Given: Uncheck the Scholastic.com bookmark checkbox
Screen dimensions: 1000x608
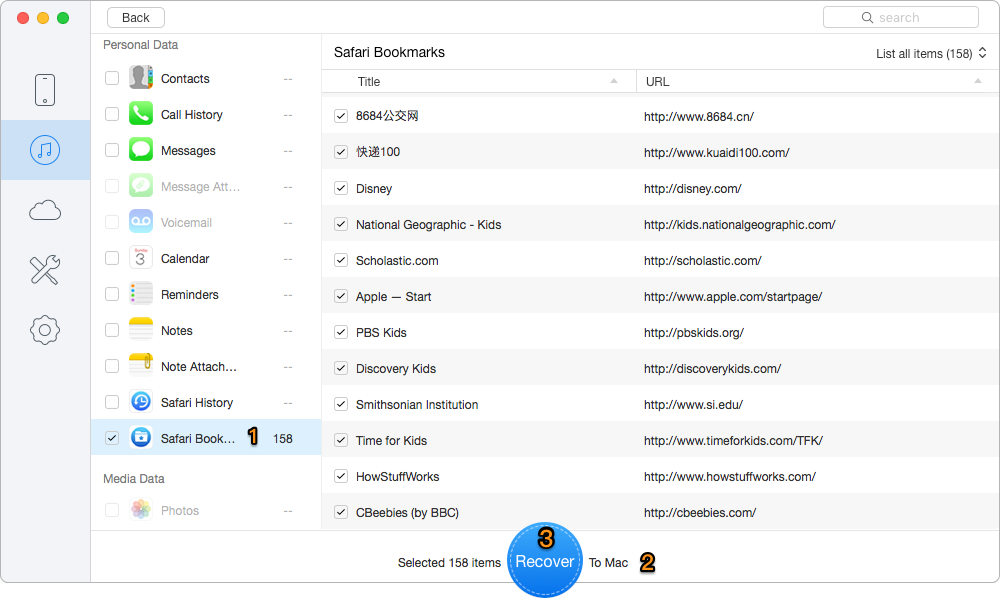Looking at the screenshot, I should (341, 260).
